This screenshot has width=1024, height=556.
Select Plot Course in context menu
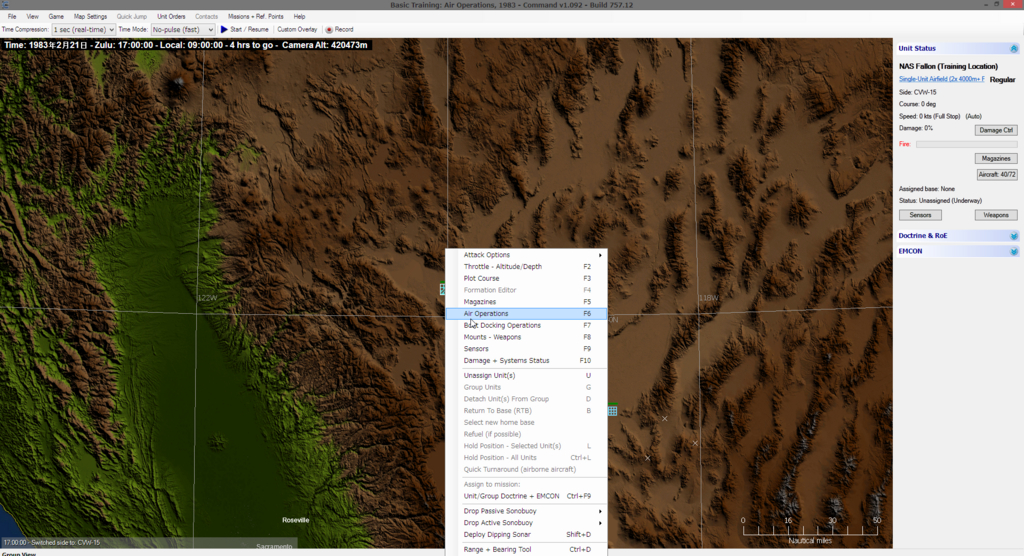(526, 278)
